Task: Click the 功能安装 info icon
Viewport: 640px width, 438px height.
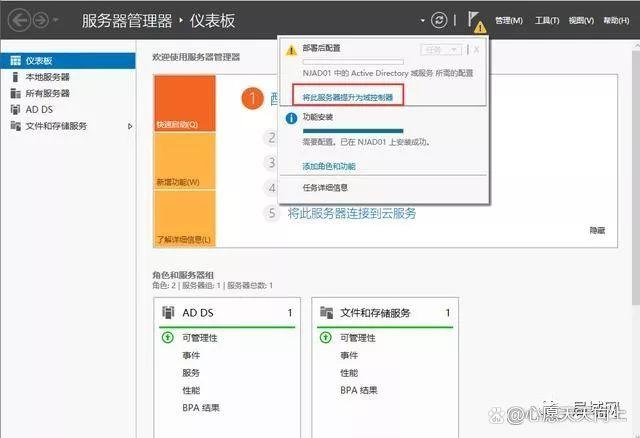Action: (291, 119)
